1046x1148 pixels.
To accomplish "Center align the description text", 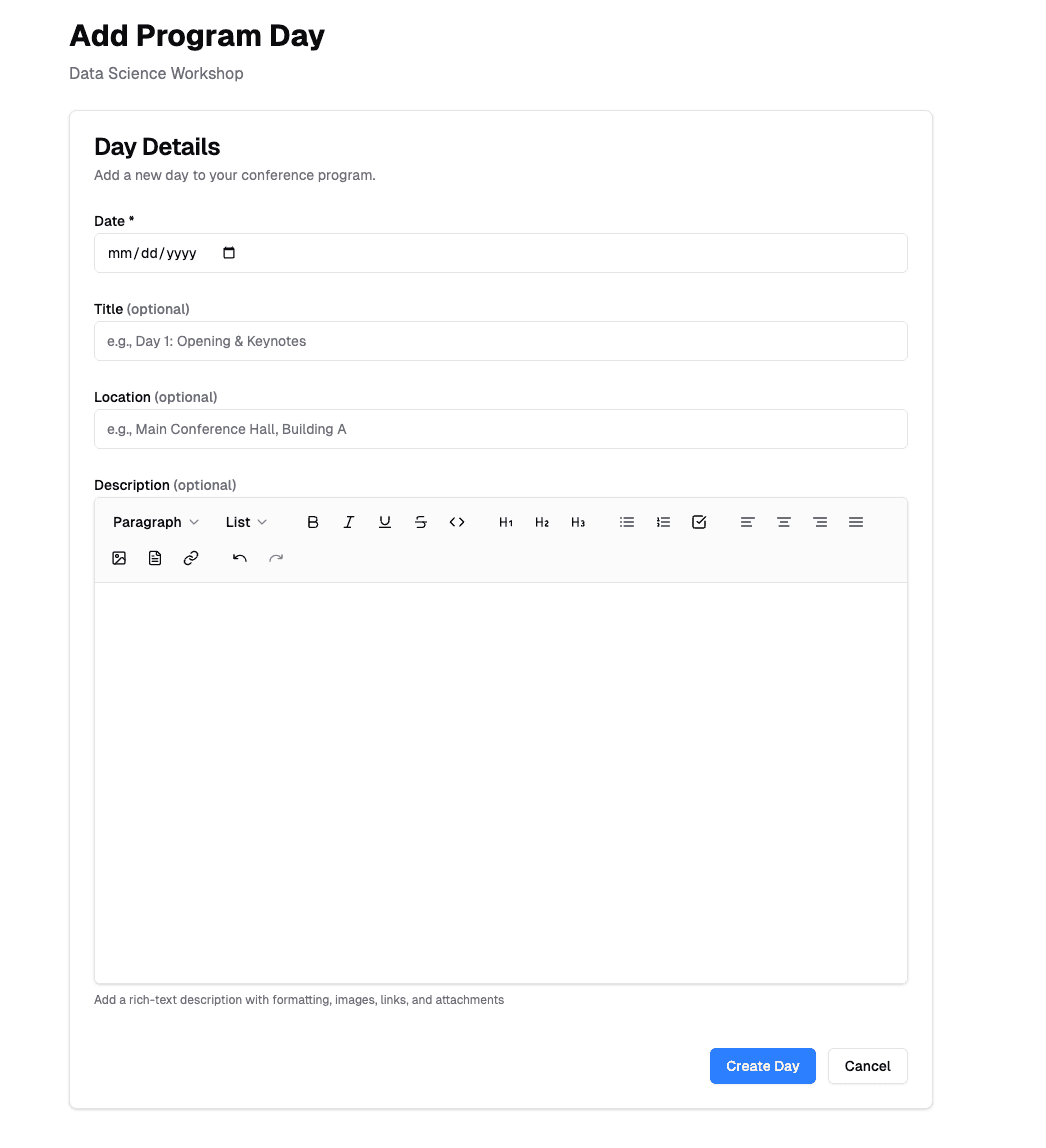I will tap(784, 521).
